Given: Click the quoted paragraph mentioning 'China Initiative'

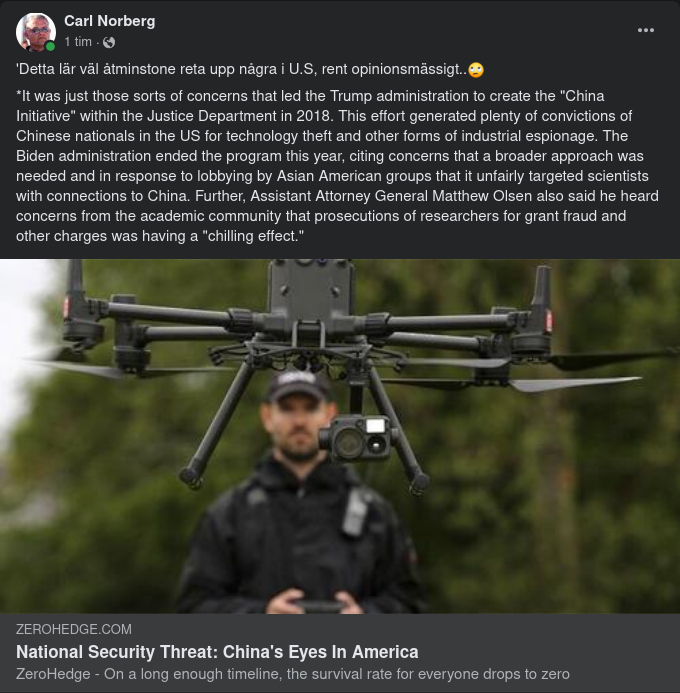Looking at the screenshot, I should (x=337, y=166).
